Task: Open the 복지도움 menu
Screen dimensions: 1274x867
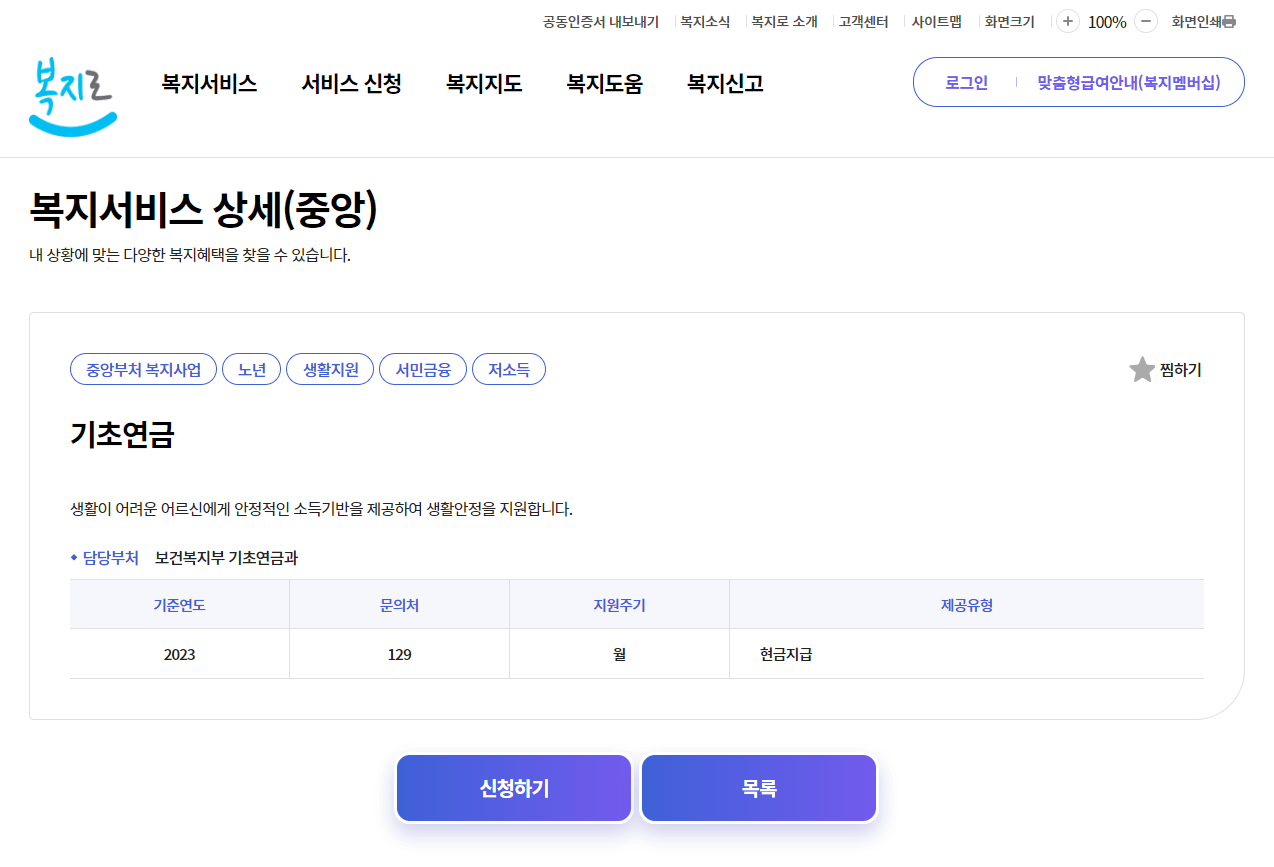Action: click(x=604, y=84)
